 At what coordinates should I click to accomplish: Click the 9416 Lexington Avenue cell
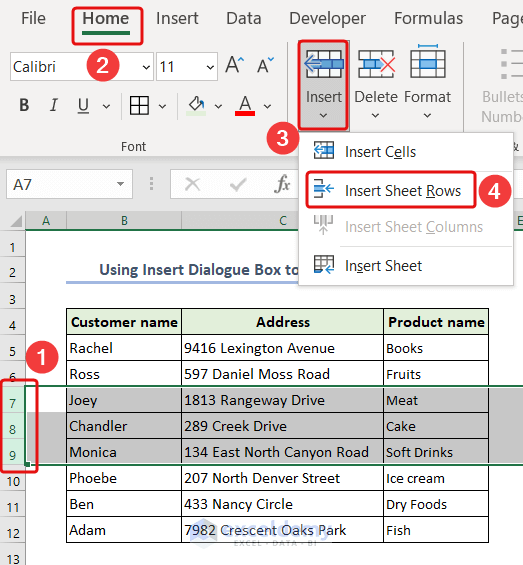pyautogui.click(x=283, y=348)
